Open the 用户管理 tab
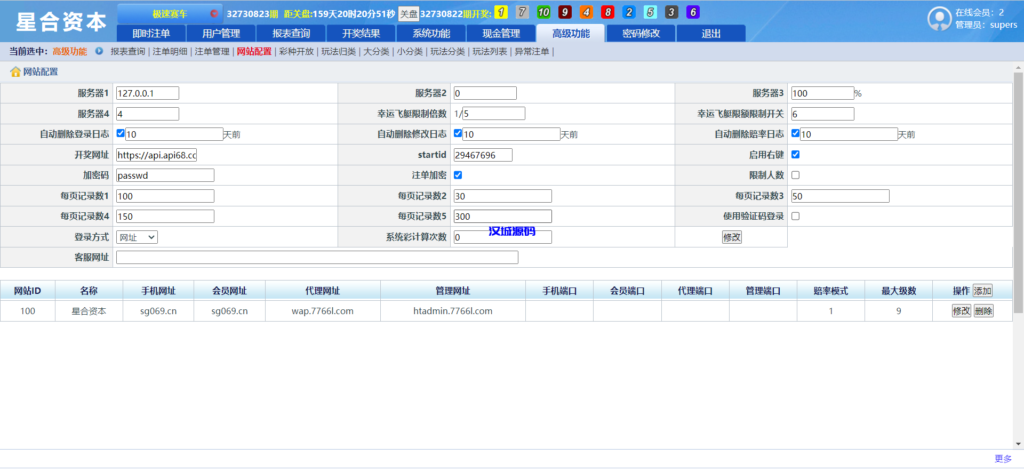Image resolution: width=1024 pixels, height=472 pixels. pos(221,33)
